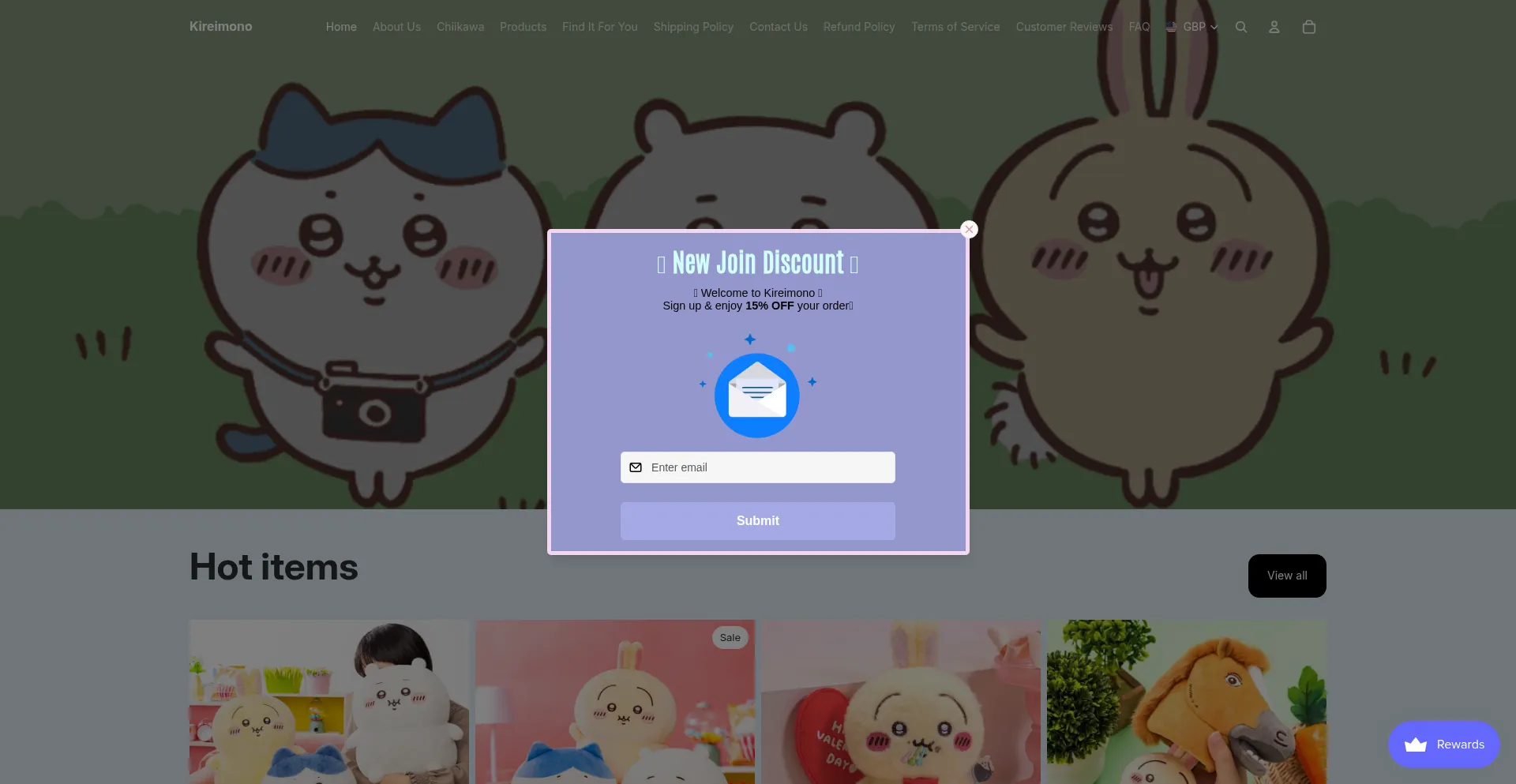Open the horse plush product thumbnail
The width and height of the screenshot is (1516, 784).
(1187, 702)
